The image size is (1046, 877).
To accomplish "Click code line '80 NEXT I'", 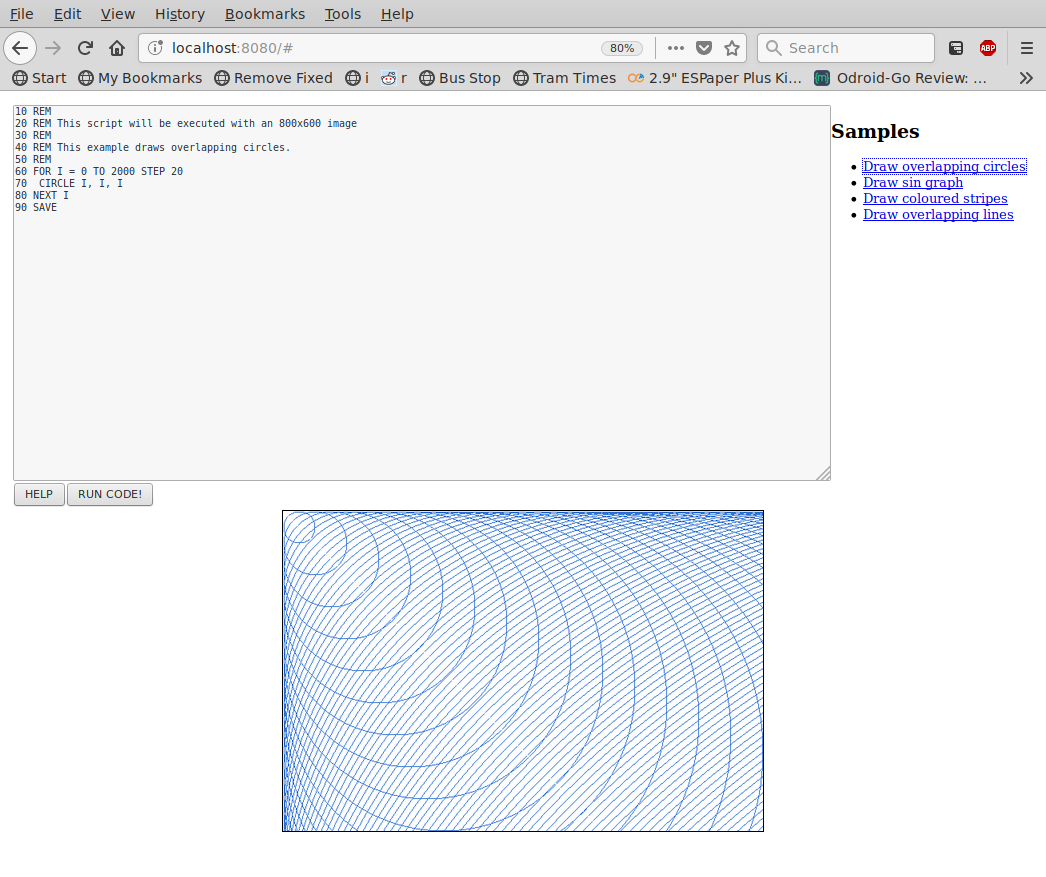I will tap(41, 195).
